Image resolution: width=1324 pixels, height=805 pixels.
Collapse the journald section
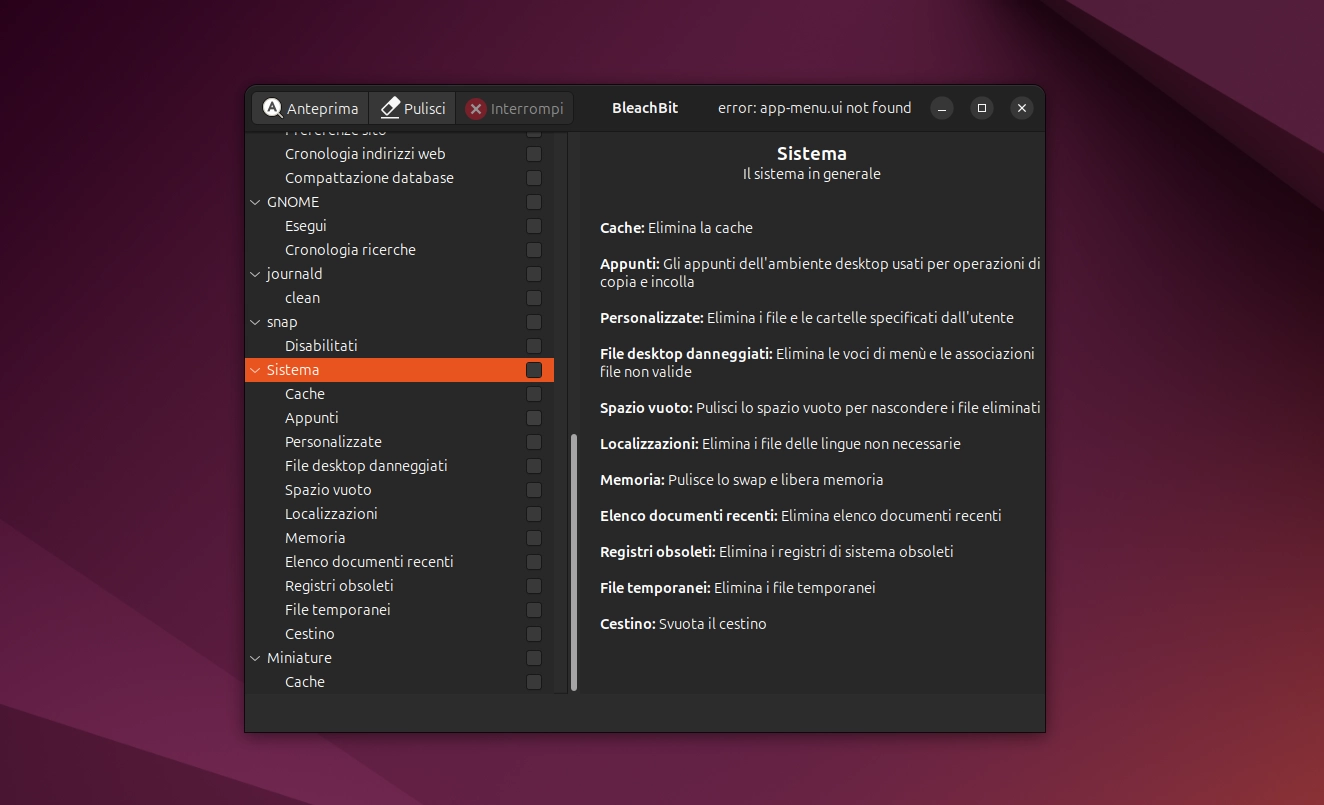coord(254,274)
